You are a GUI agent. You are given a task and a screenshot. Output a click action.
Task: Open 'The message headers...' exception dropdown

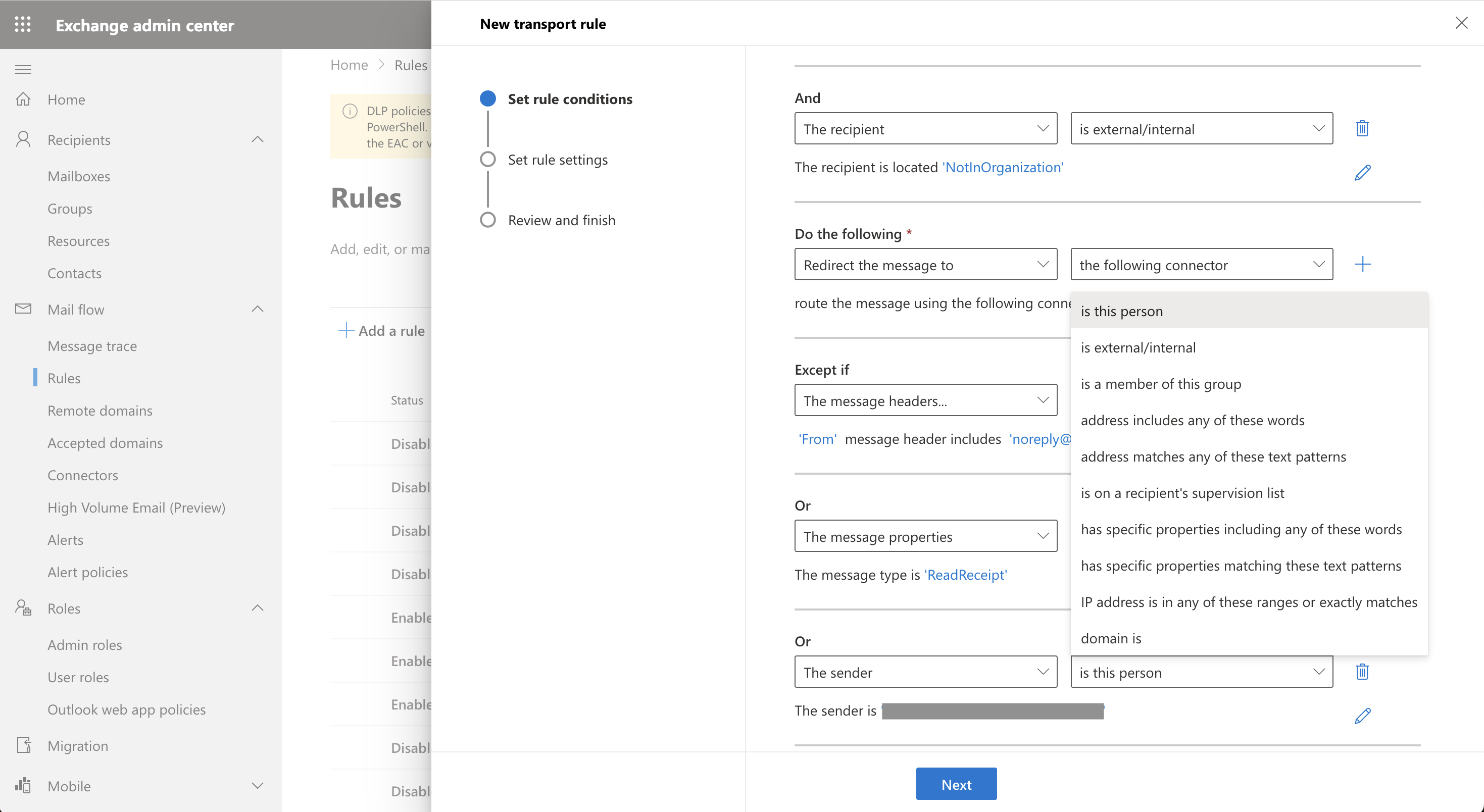(926, 400)
